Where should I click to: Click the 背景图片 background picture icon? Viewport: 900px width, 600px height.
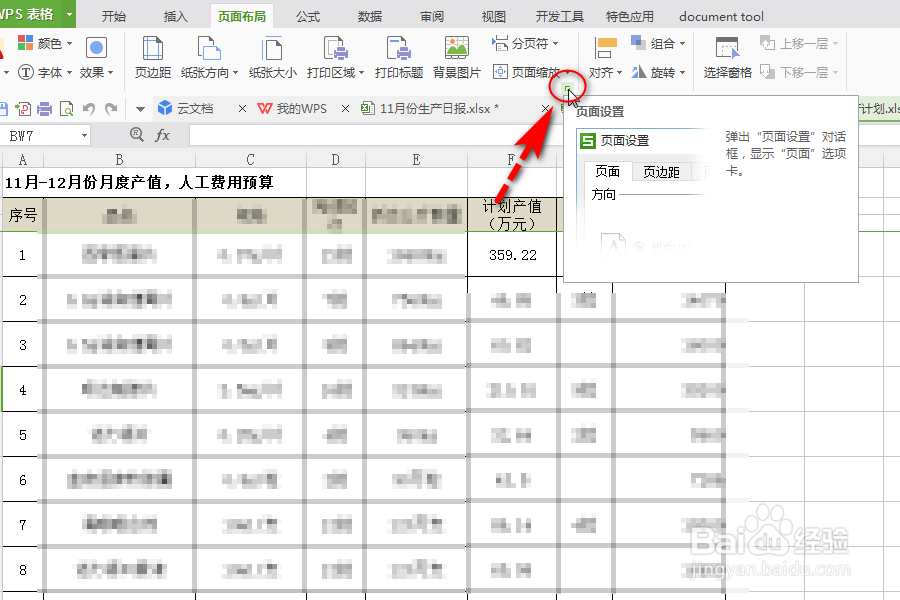point(456,49)
